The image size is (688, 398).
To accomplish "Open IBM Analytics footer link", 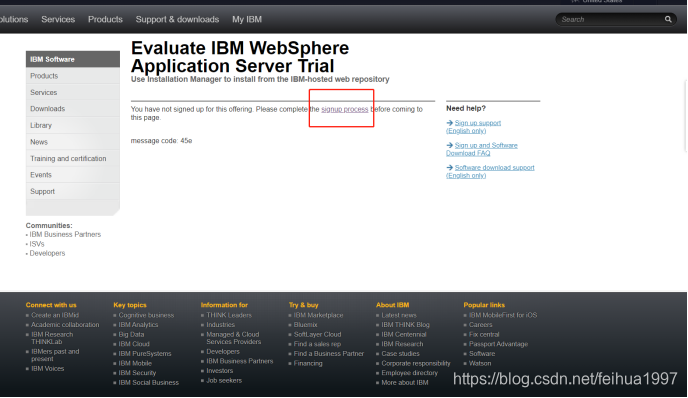I will tap(138, 325).
